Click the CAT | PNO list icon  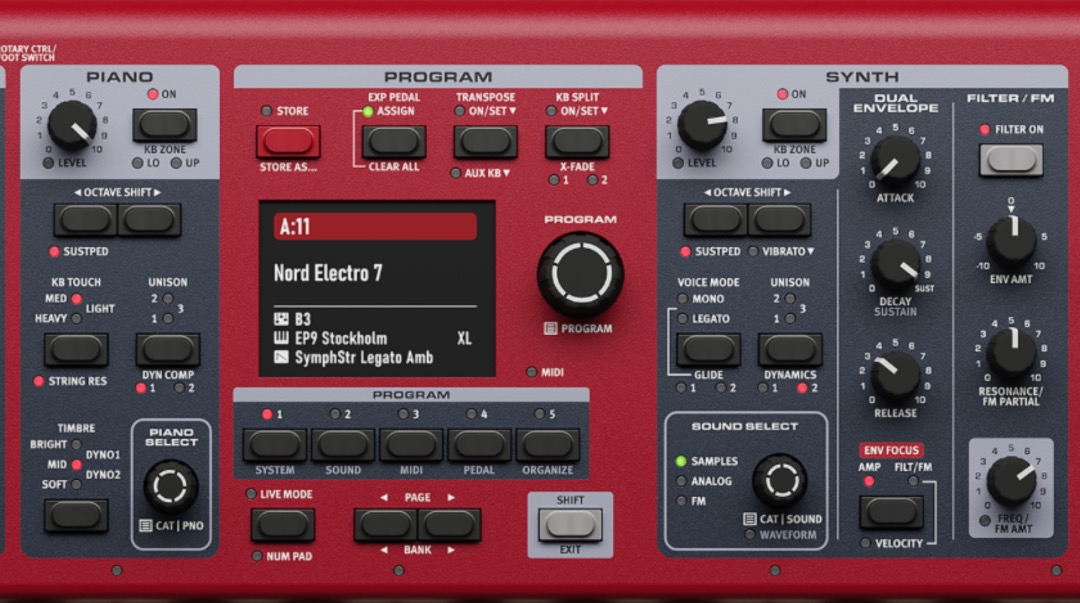coord(145,526)
